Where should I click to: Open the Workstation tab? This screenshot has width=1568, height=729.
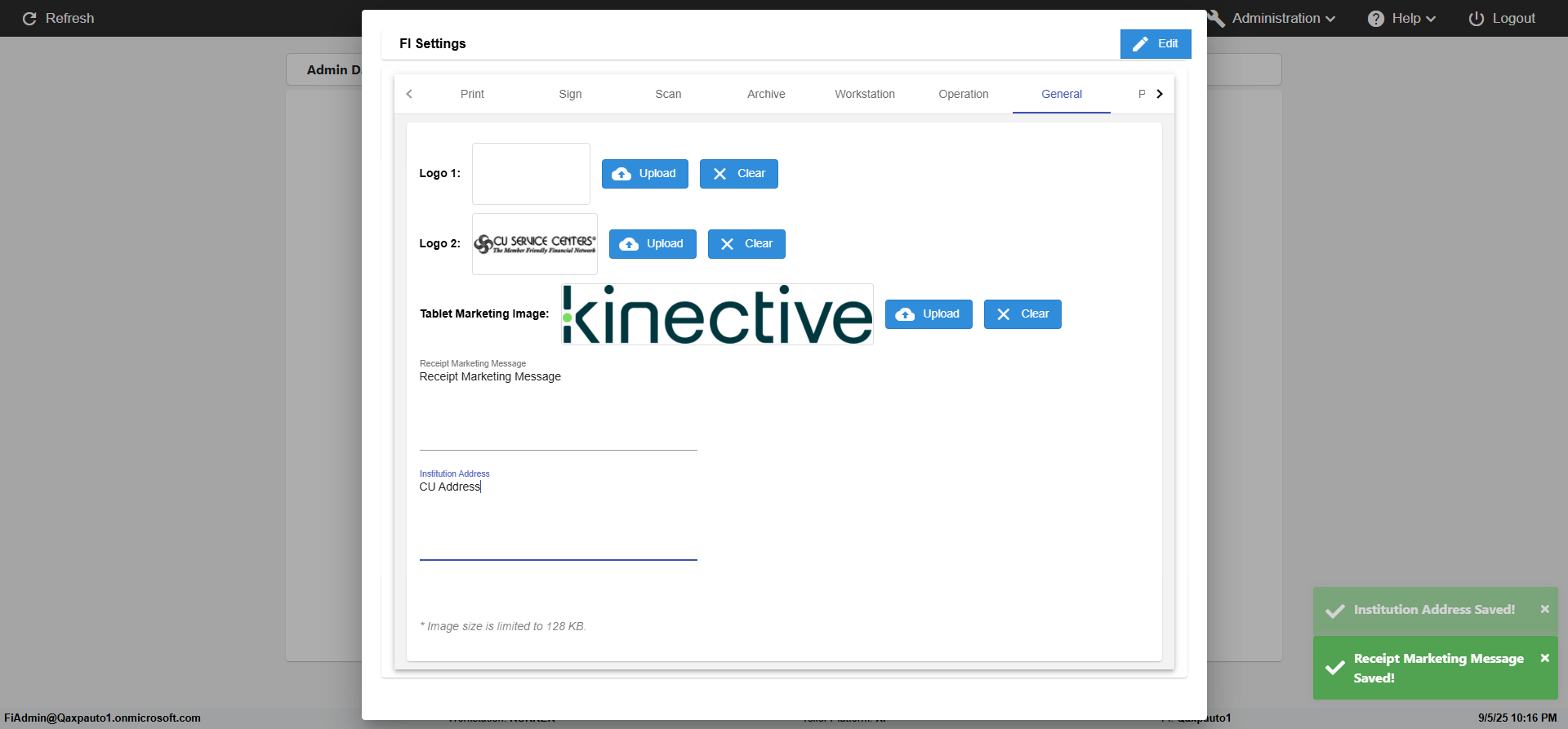[865, 94]
